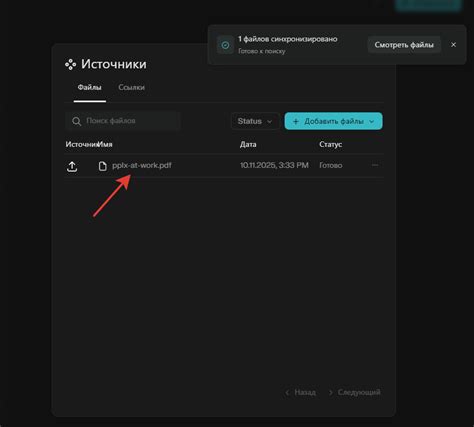Open the three-dots menu for pplx-at-work.pdf
The height and width of the screenshot is (427, 474).
coord(375,165)
